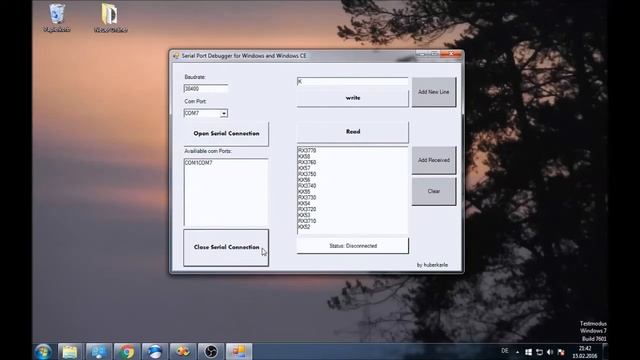
Task: Click the RX3760 line in received box
Action: [x=307, y=162]
